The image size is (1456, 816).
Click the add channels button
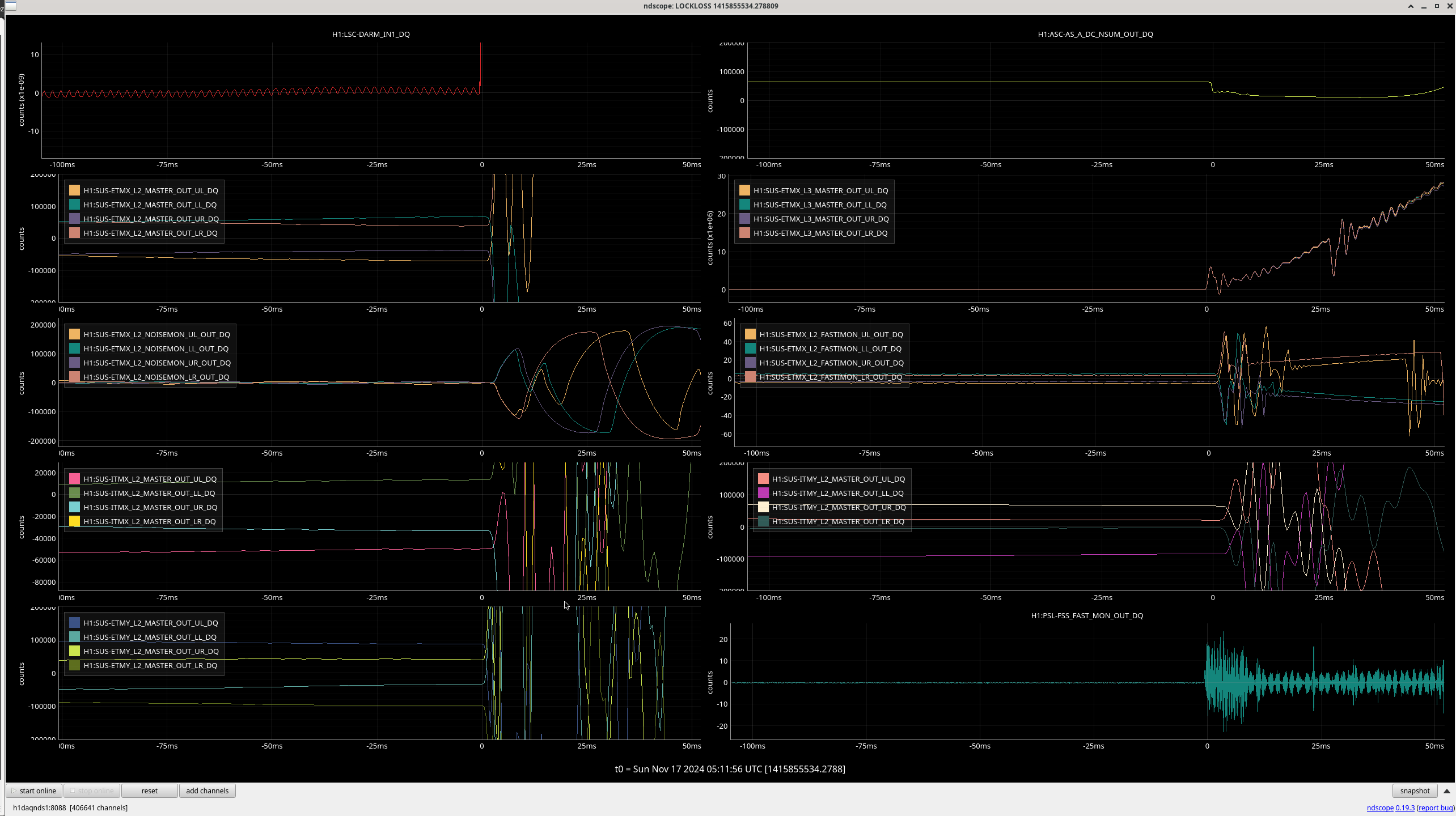(208, 790)
